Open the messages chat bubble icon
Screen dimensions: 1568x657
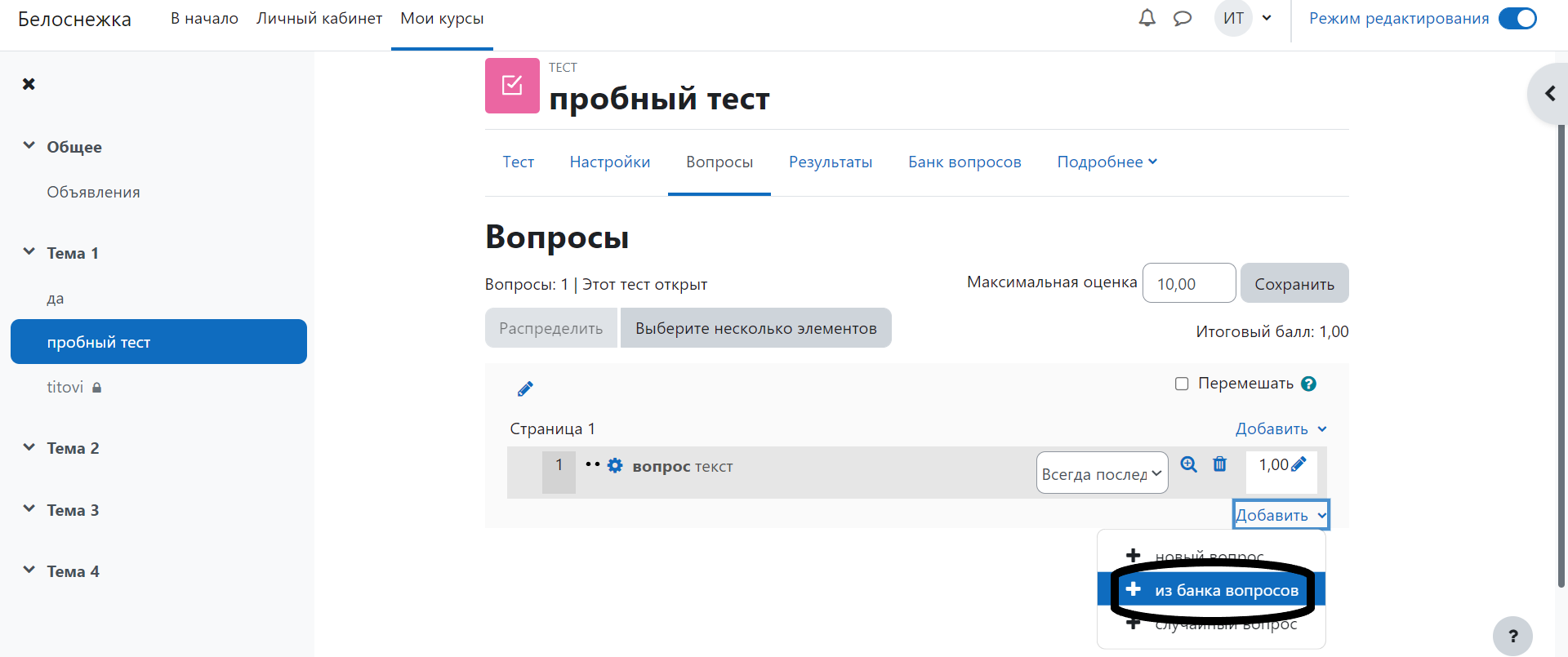[x=1182, y=18]
